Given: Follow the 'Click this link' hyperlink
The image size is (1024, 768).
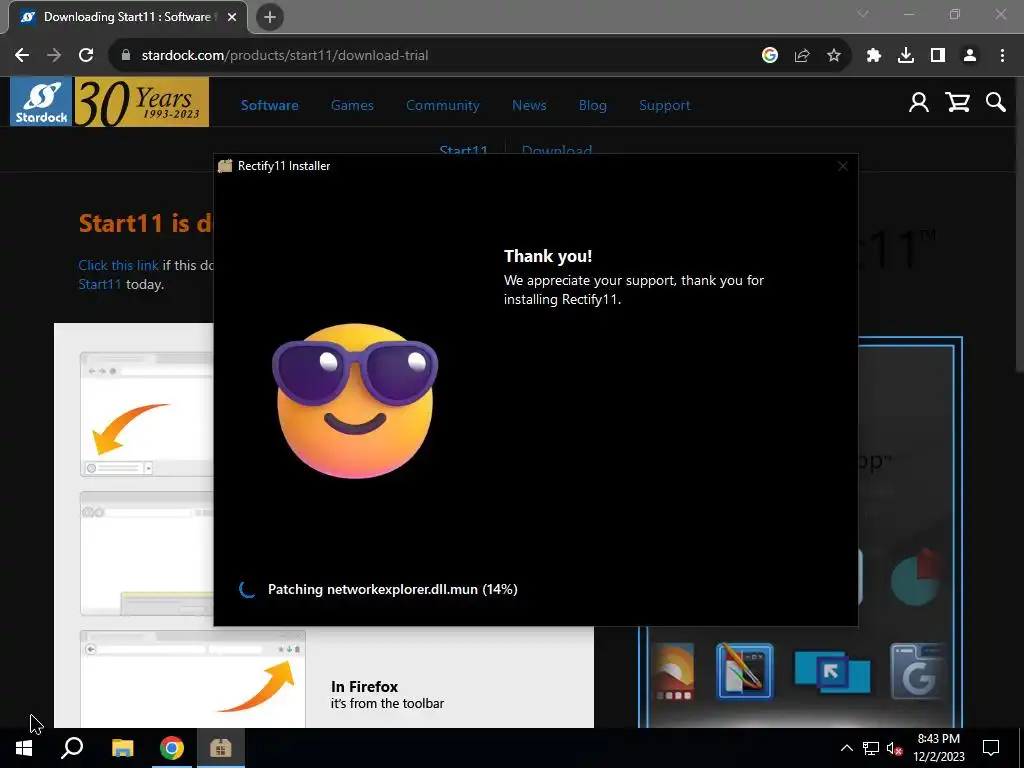Looking at the screenshot, I should tap(118, 265).
